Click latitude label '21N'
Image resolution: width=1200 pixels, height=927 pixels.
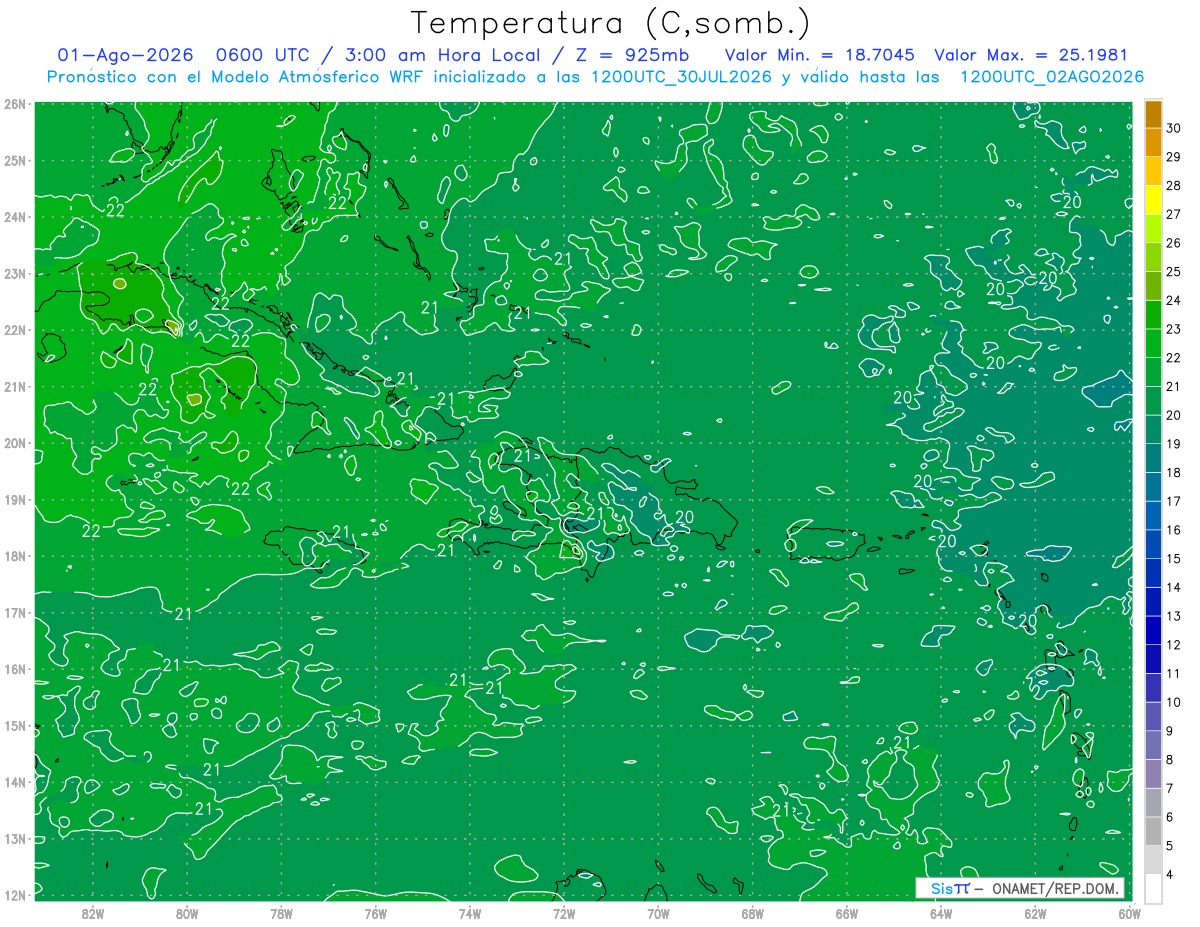(15, 387)
